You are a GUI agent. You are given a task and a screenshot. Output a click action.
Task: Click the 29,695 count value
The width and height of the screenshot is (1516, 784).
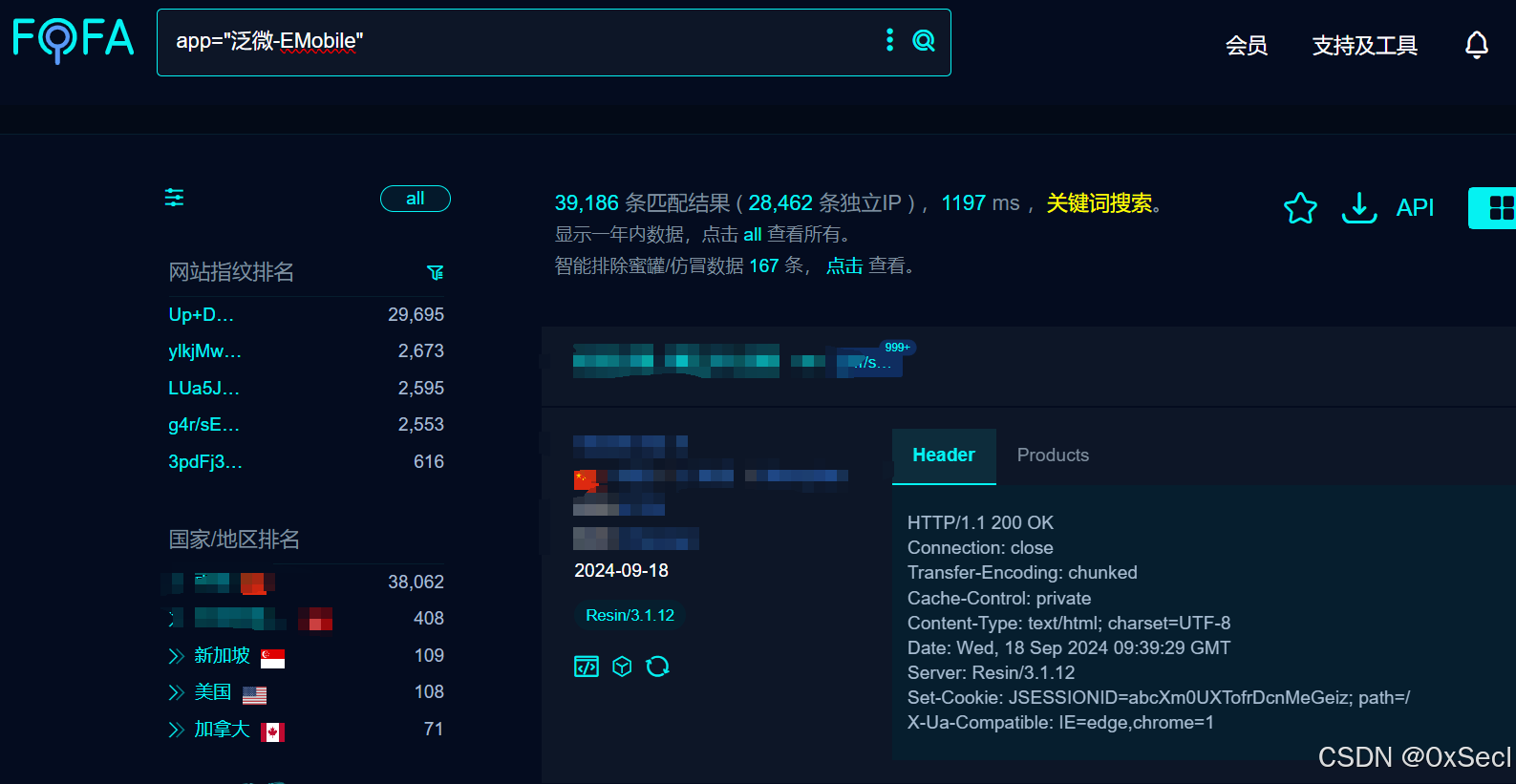tap(416, 314)
